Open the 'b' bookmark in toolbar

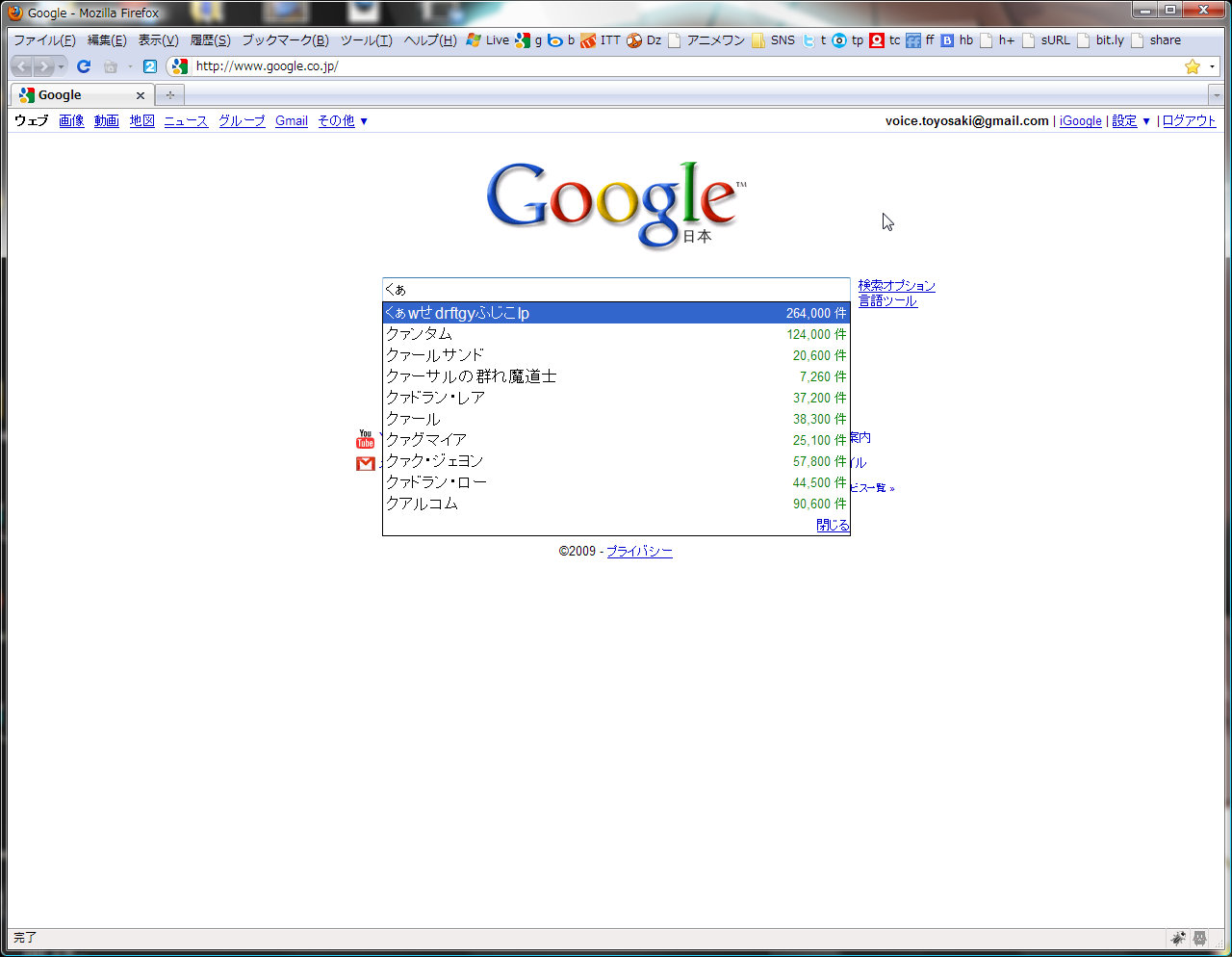coord(561,40)
